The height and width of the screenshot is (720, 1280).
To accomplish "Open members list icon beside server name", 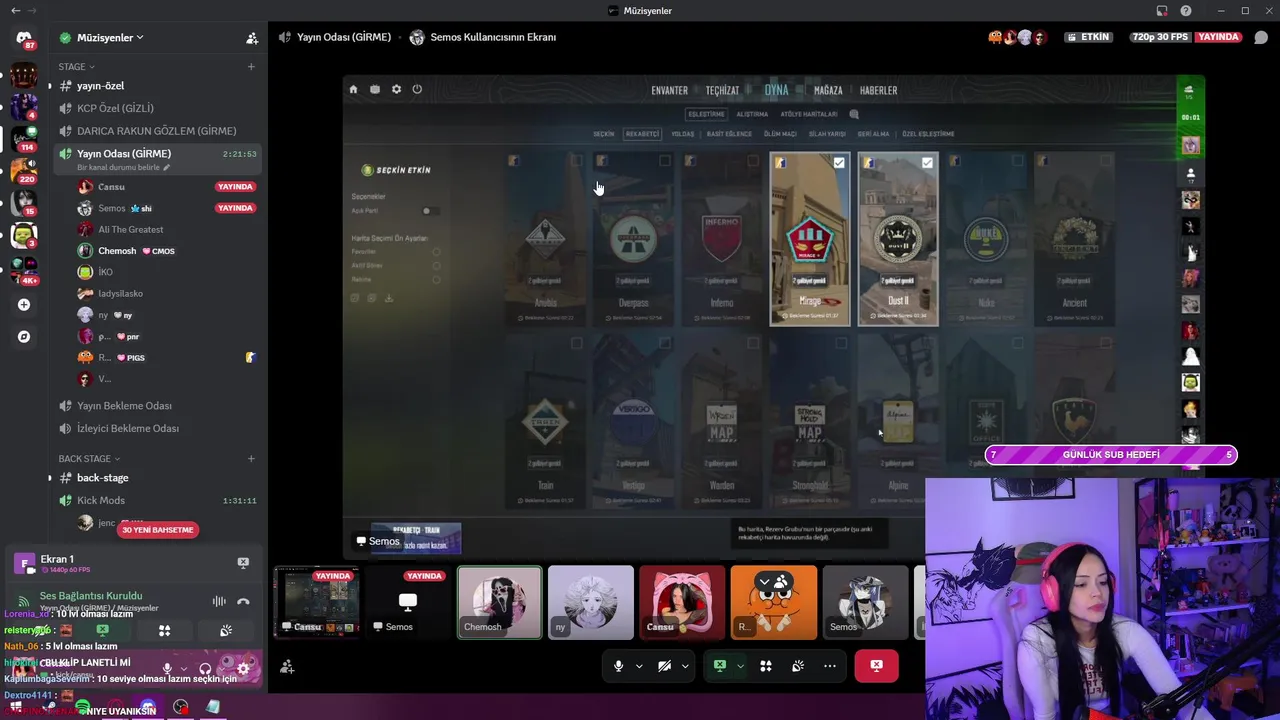I will pyautogui.click(x=252, y=38).
